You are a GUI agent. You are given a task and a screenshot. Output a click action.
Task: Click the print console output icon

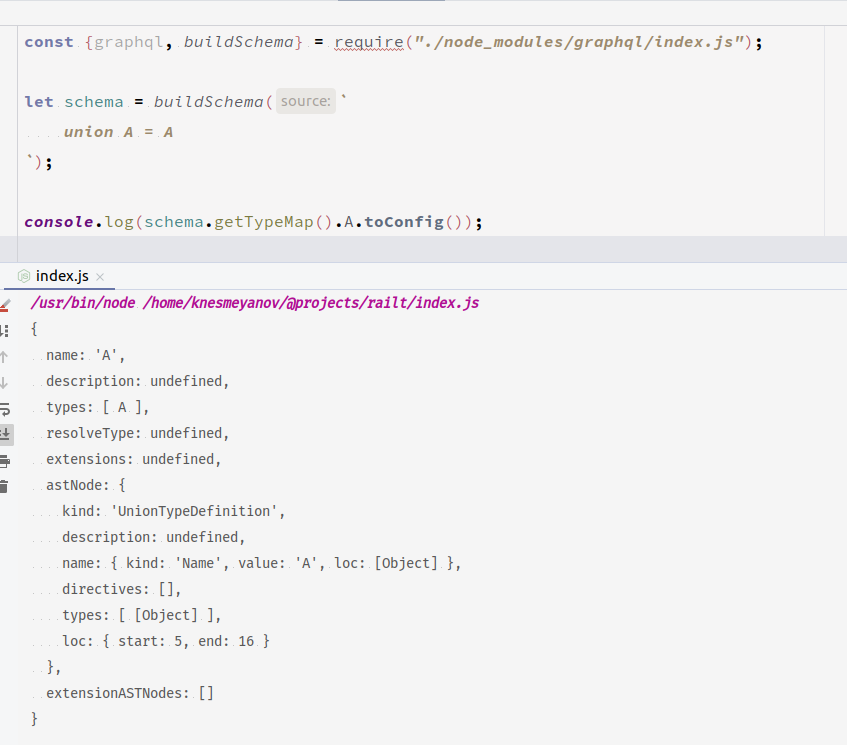[x=5, y=461]
